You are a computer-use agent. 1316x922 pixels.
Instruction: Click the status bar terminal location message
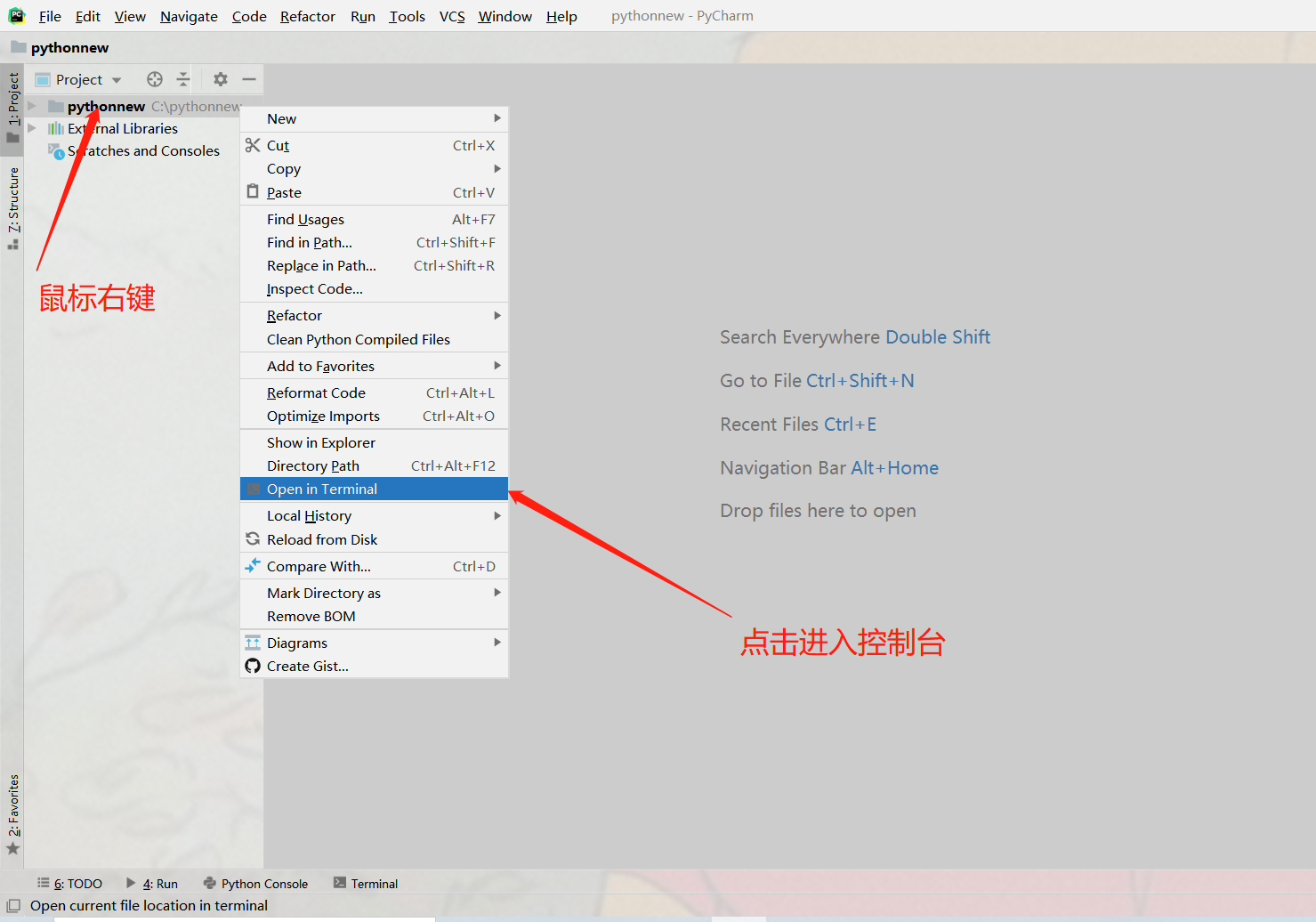[149, 905]
